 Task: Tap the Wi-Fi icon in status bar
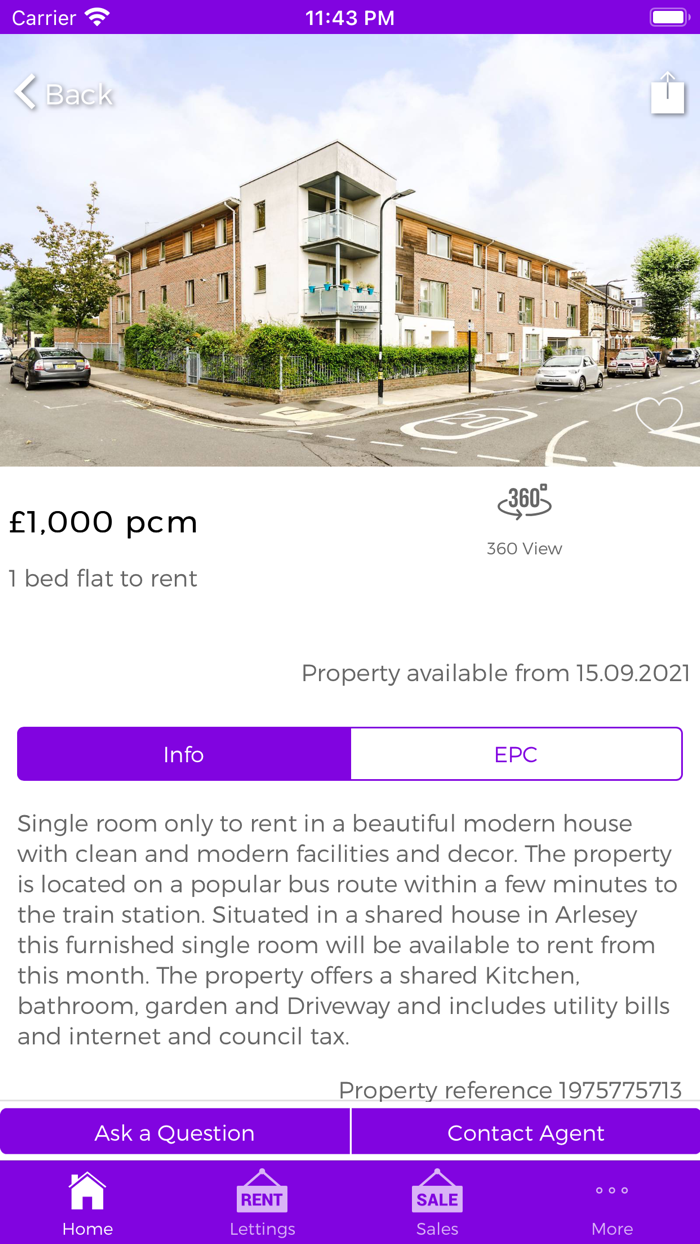pos(97,16)
